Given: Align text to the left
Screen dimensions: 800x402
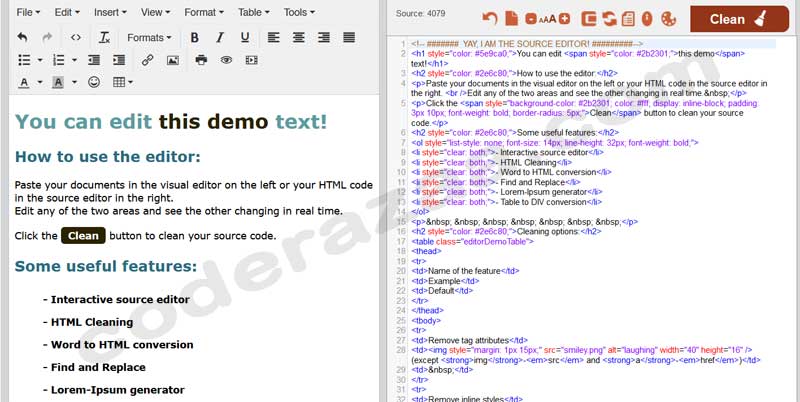Looking at the screenshot, I should click(273, 37).
